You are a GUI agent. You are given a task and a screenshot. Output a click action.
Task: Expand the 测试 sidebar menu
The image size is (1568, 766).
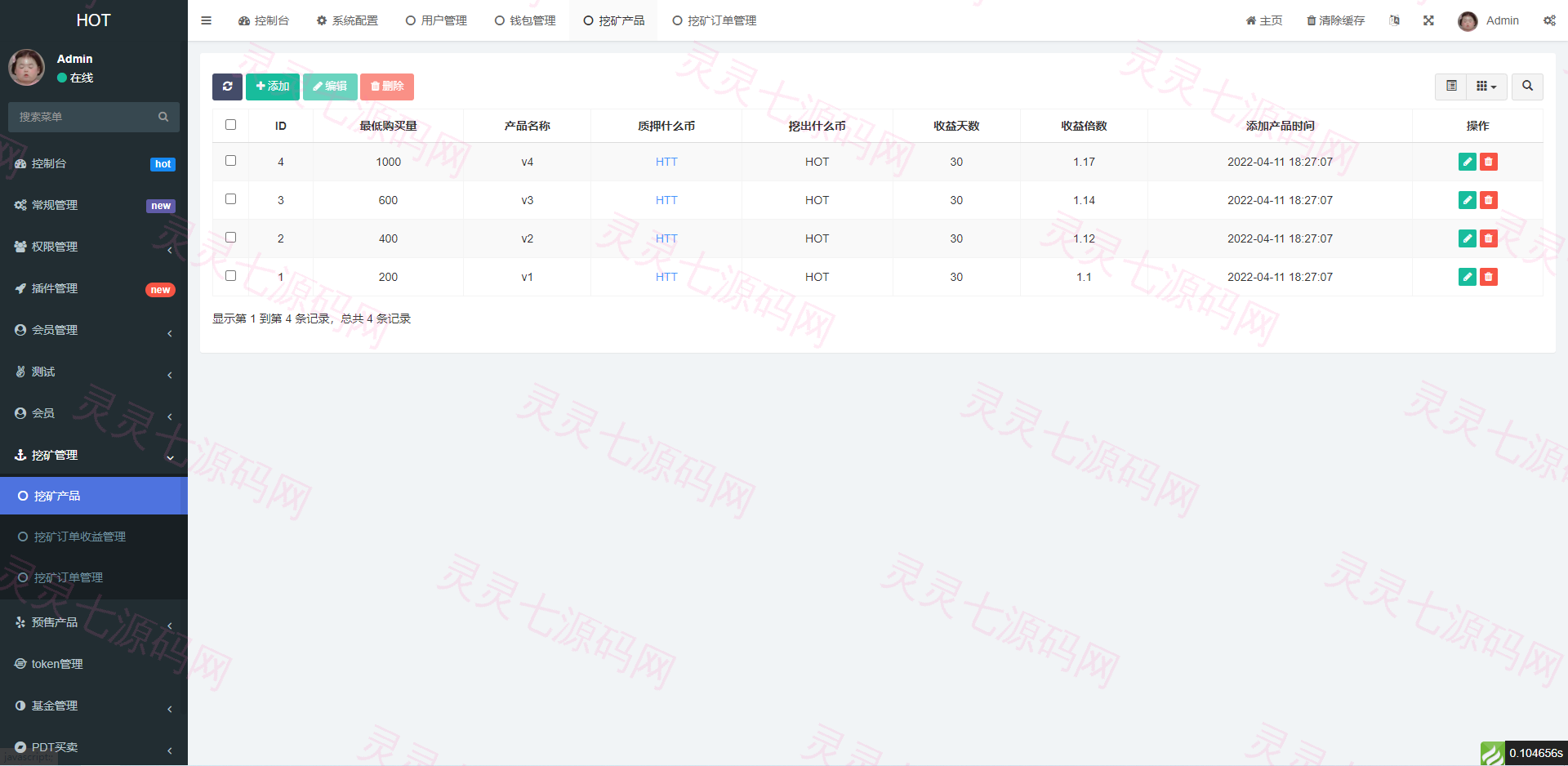tap(94, 372)
